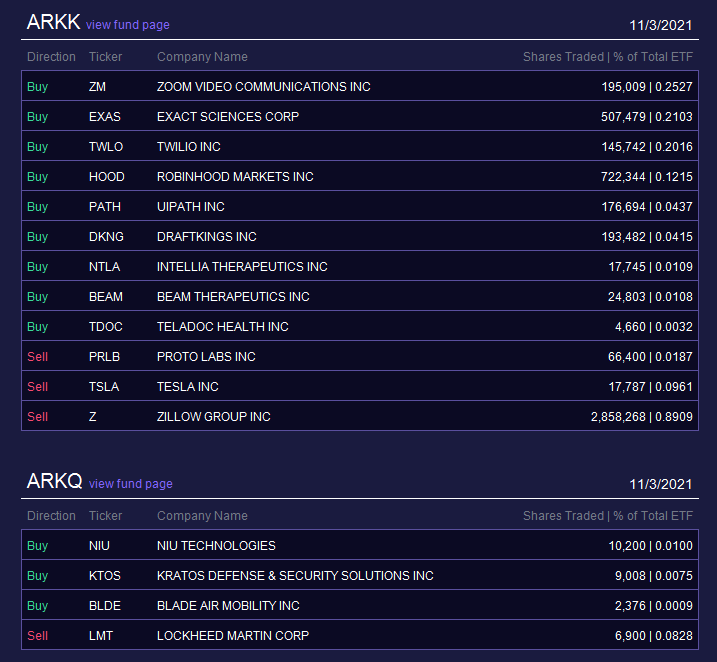Image resolution: width=717 pixels, height=662 pixels.
Task: Click TESLA INC company name
Action: (187, 387)
